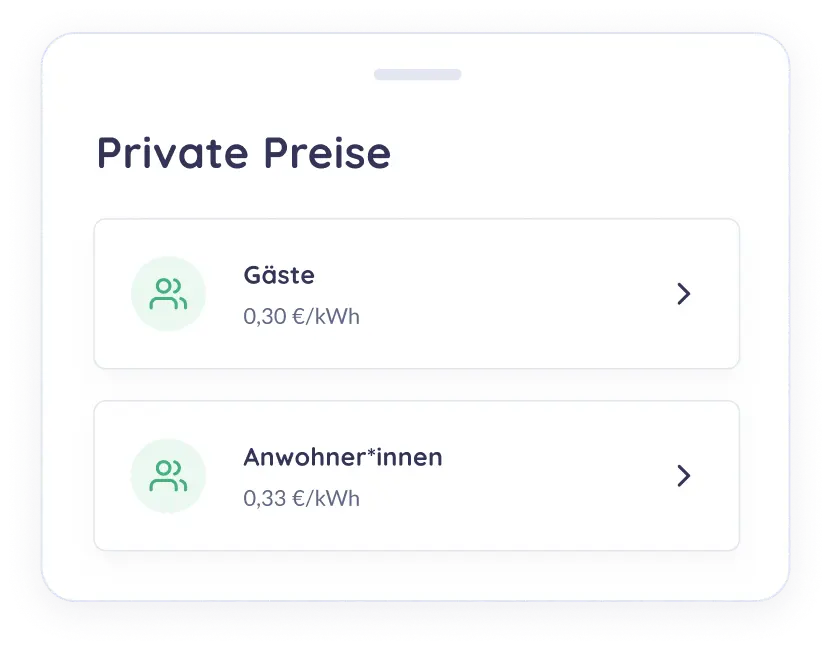Click the gap between the two price cards
This screenshot has width=831, height=651.
(x=416, y=385)
